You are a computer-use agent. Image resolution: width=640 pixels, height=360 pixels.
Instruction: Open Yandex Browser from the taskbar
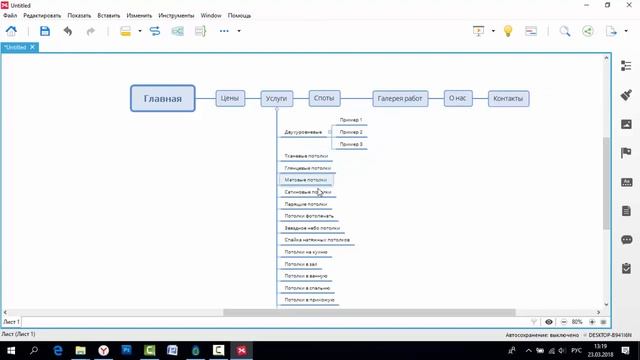click(104, 351)
